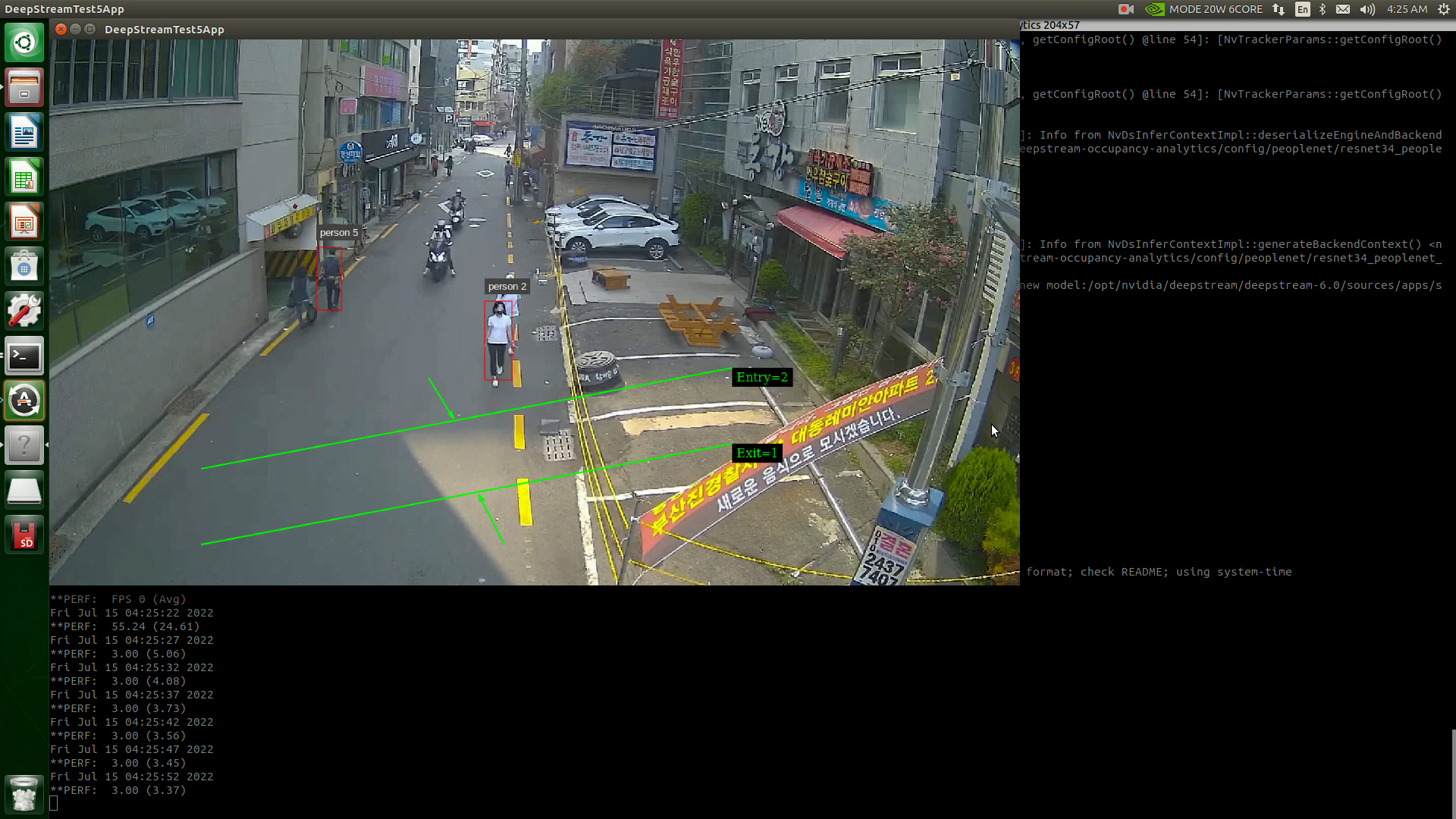Open the Bluetooth indicator menu
Image resolution: width=1456 pixels, height=819 pixels.
(1323, 9)
